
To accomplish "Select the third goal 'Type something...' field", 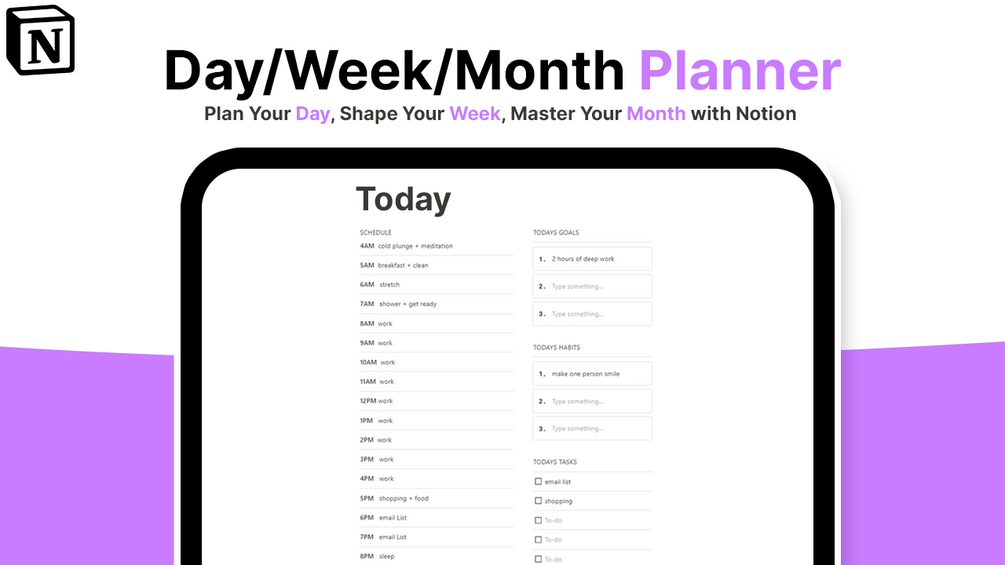I will (592, 314).
